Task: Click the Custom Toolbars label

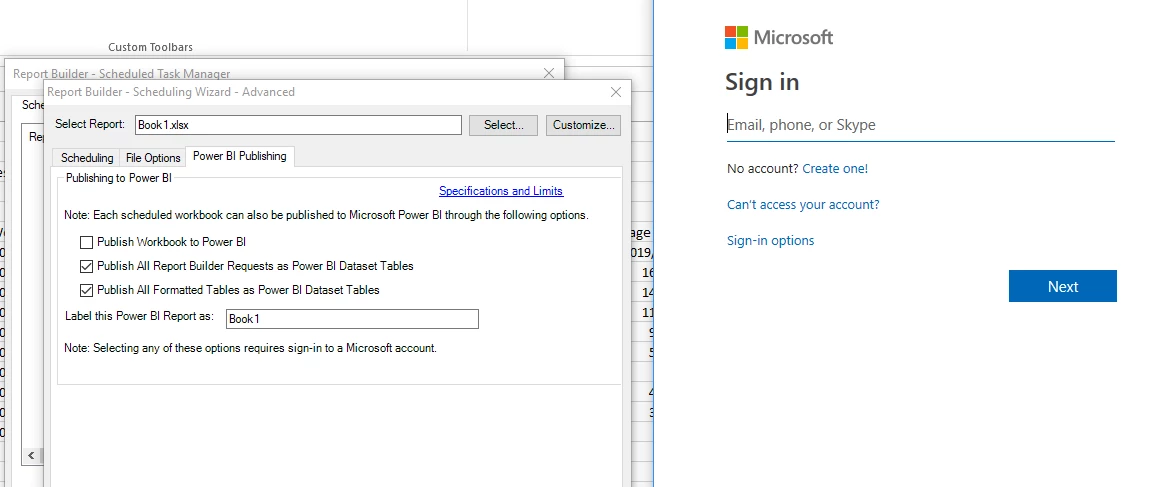Action: 150,47
